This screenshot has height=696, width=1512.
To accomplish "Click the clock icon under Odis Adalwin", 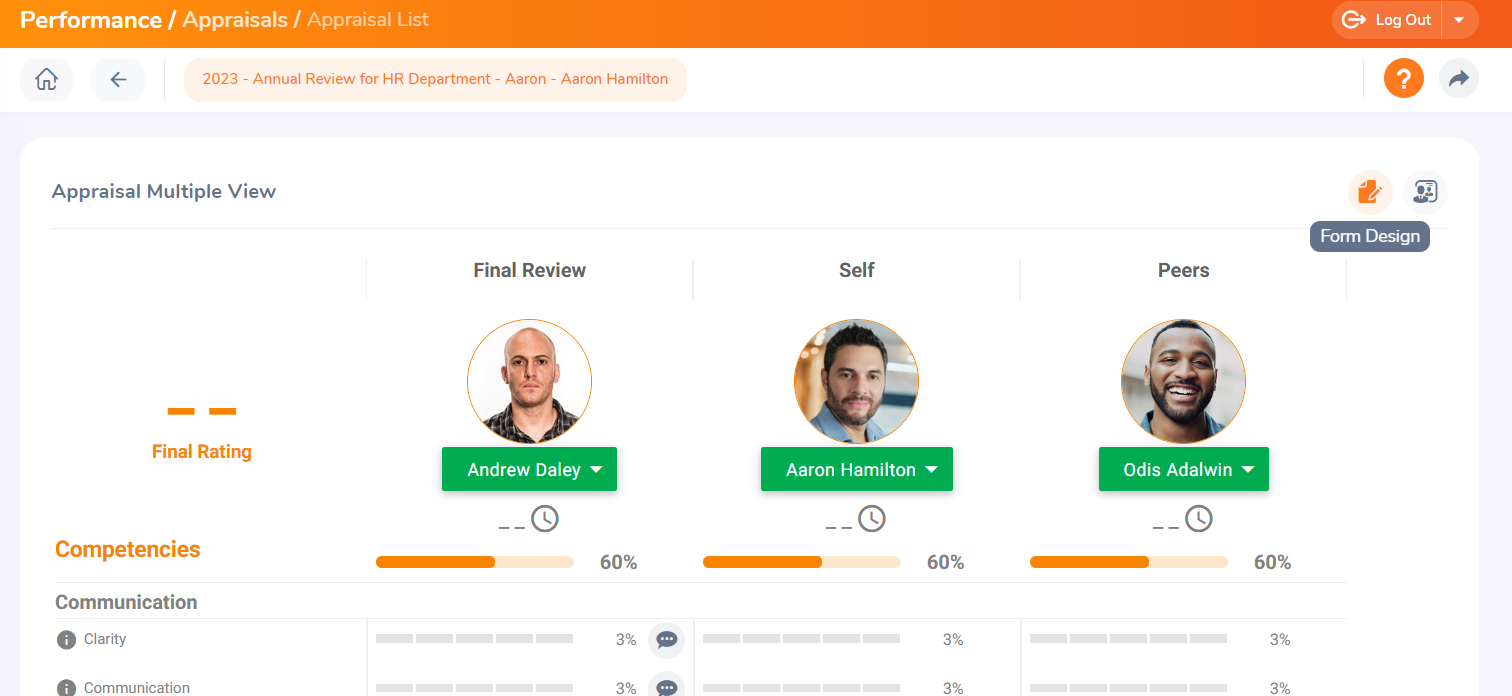I will click(1198, 519).
